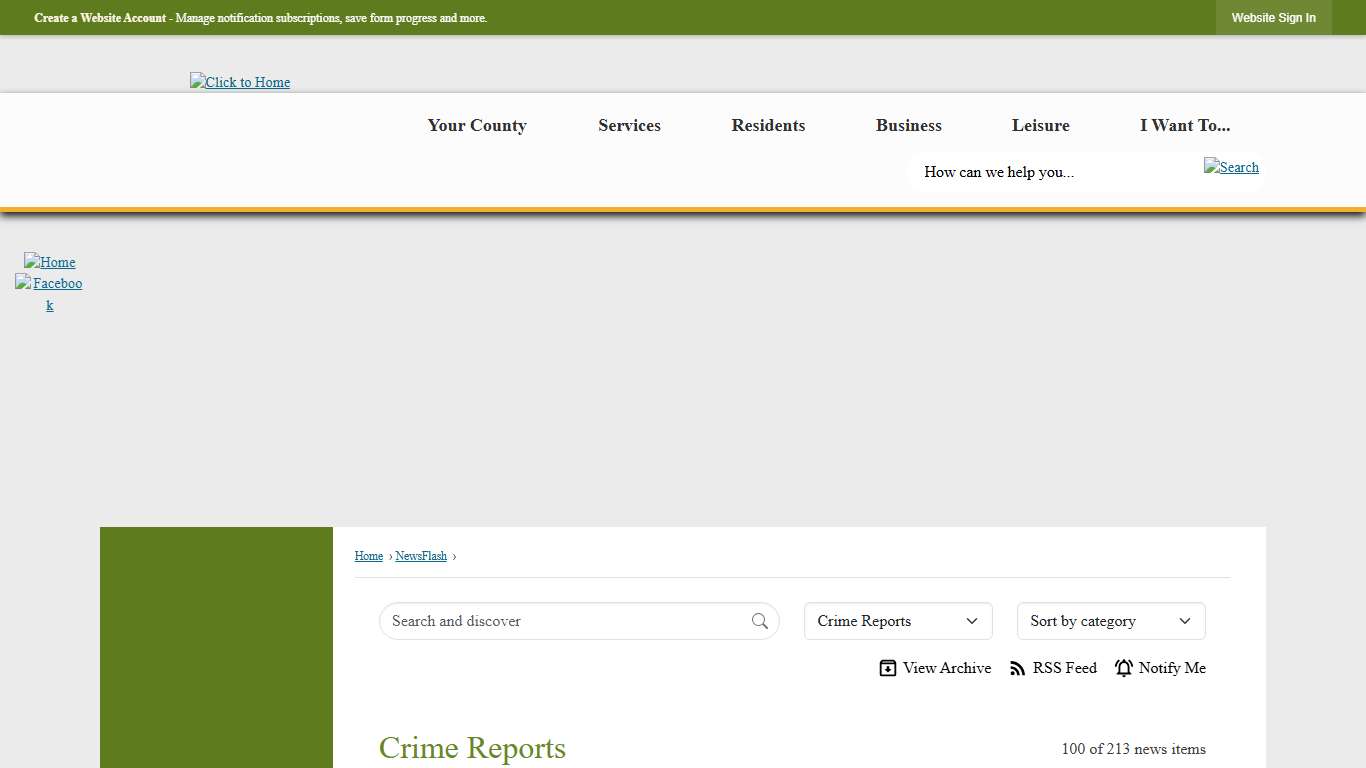
Task: Open the Sort by category dropdown
Action: (1110, 621)
